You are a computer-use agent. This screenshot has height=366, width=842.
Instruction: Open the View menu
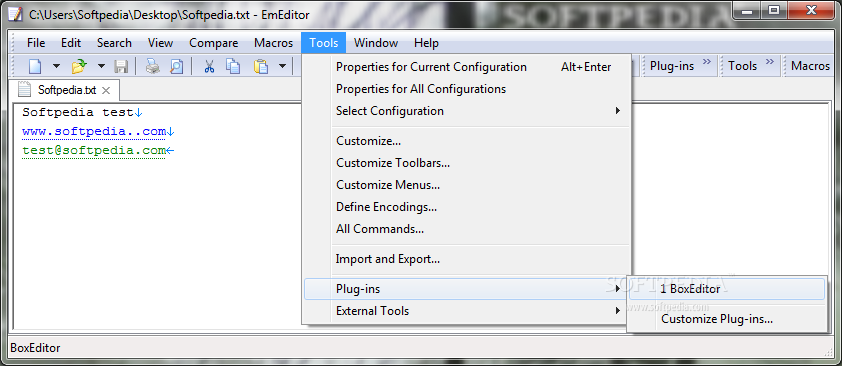click(x=160, y=43)
